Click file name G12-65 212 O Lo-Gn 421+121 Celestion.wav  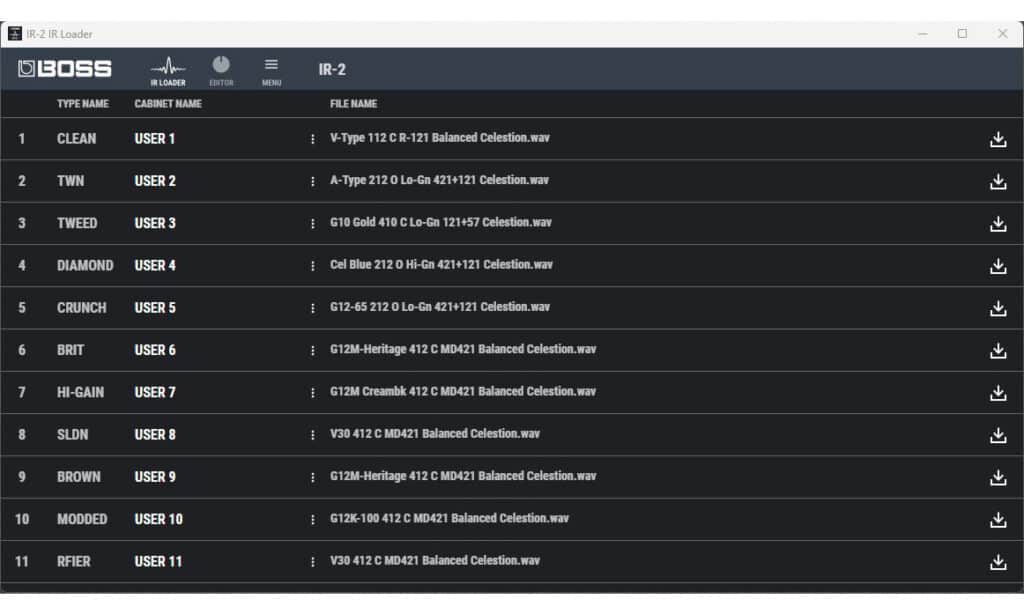point(440,307)
